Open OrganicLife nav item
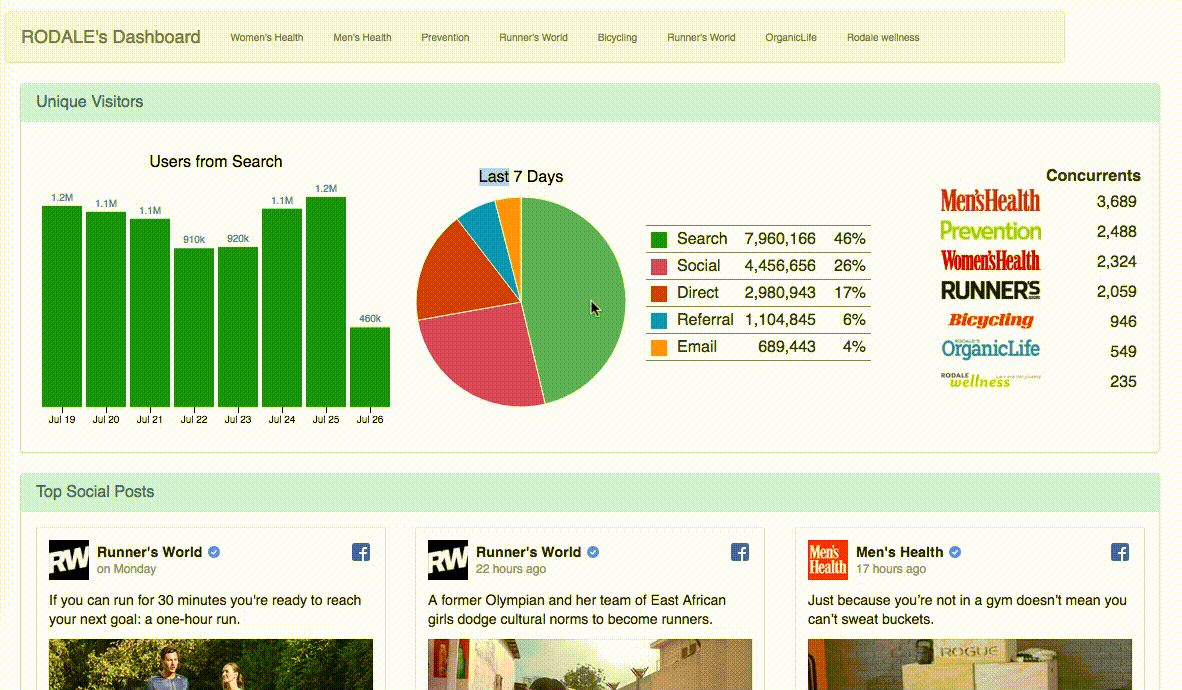This screenshot has width=1182, height=690. [791, 37]
